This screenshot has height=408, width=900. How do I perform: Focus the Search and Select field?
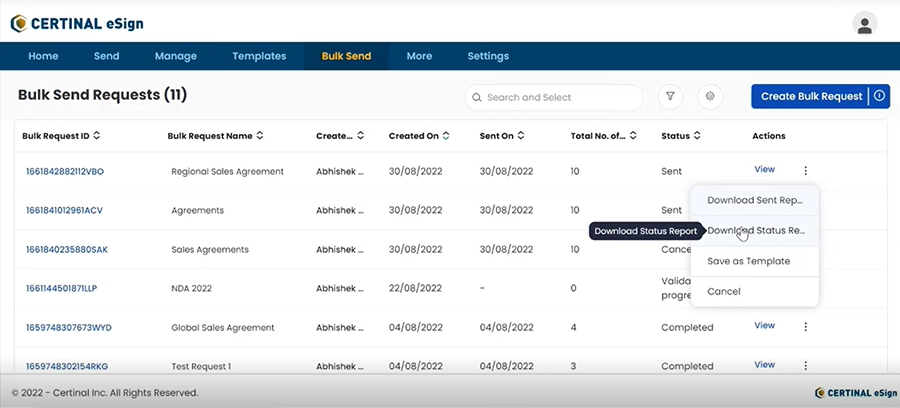(553, 98)
